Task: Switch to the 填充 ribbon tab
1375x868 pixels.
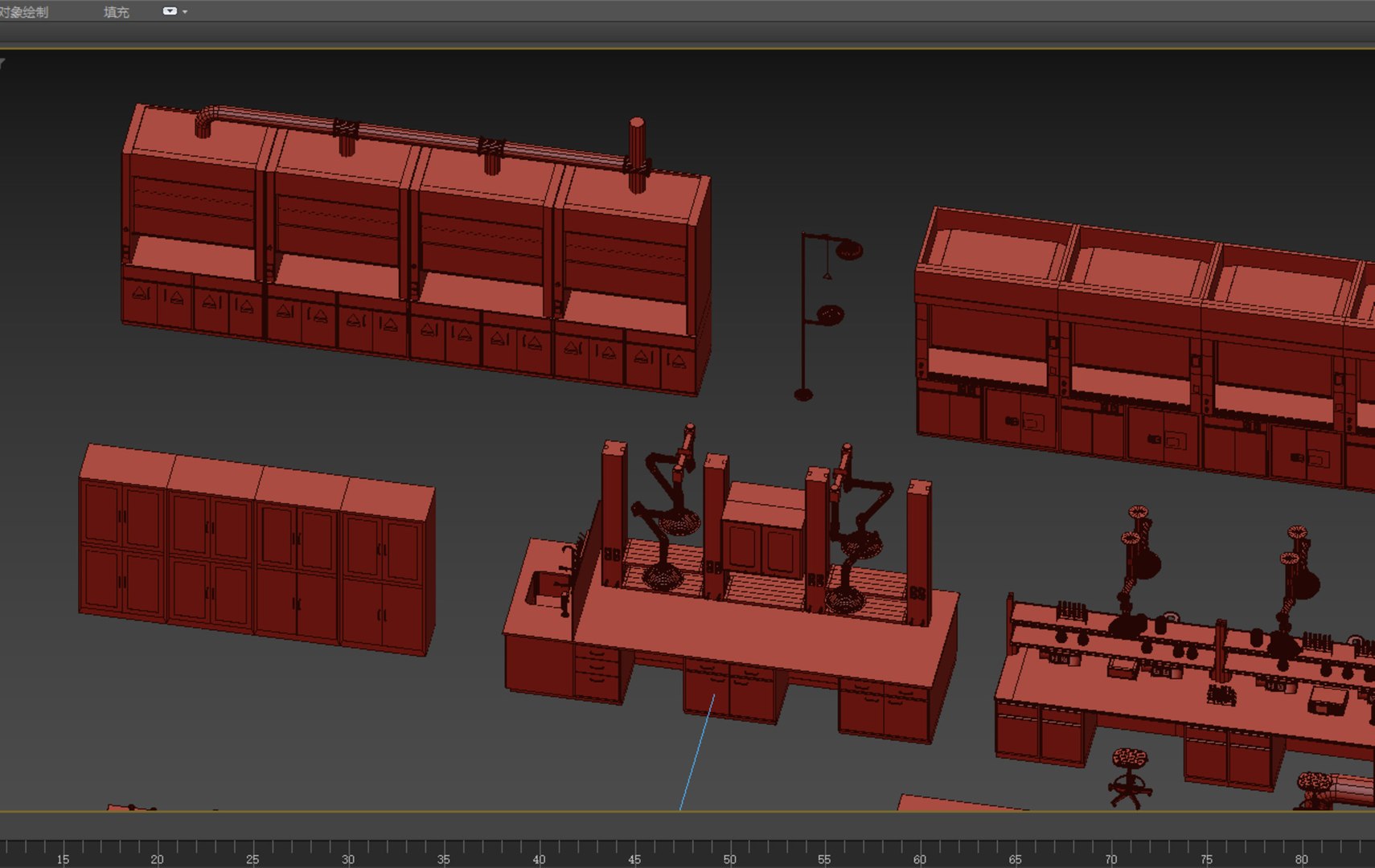Action: point(116,12)
